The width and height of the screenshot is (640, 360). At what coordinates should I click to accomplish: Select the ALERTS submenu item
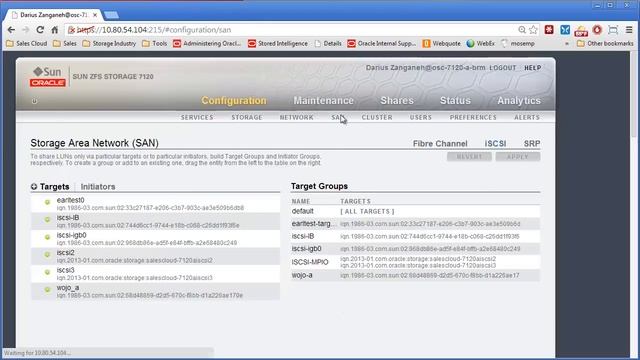click(527, 117)
